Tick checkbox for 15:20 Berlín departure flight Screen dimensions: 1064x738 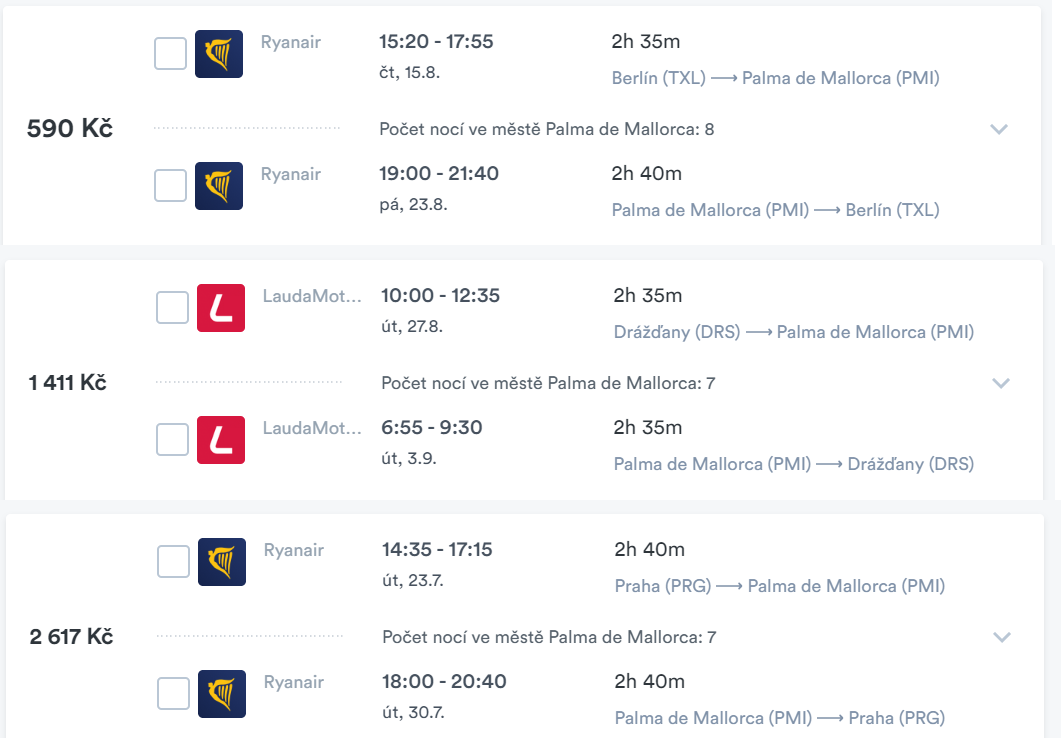(x=170, y=54)
